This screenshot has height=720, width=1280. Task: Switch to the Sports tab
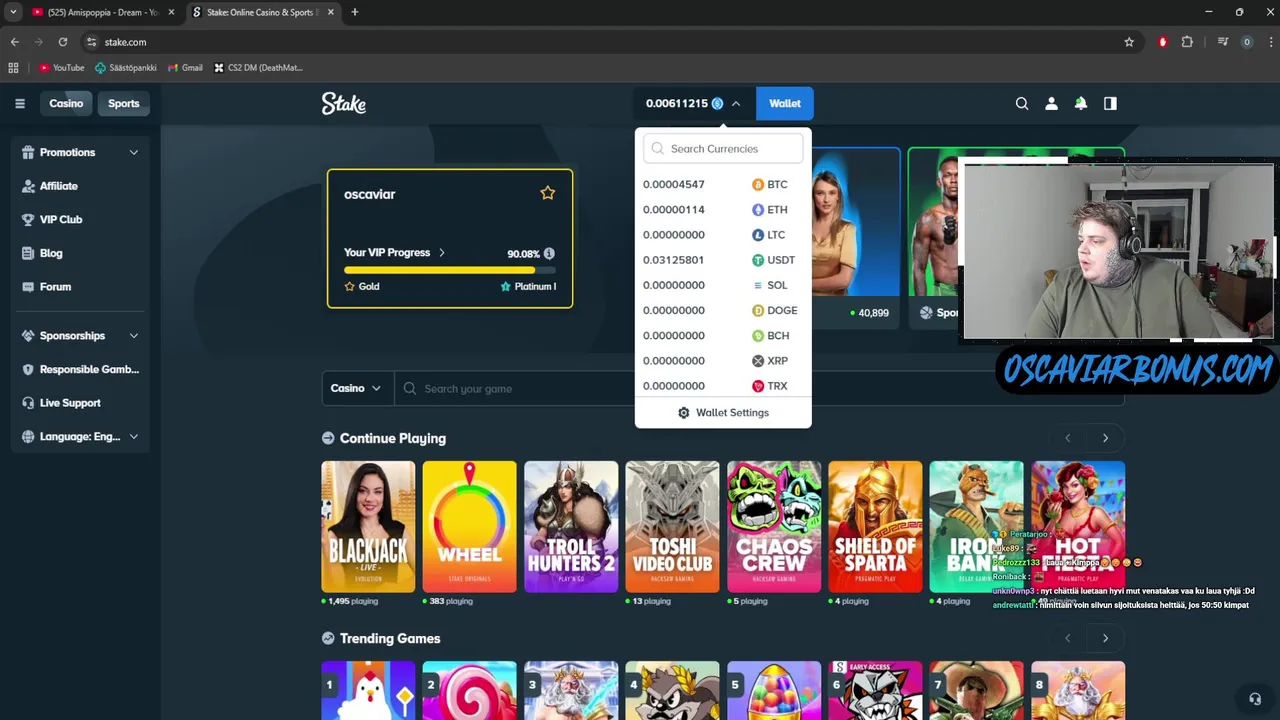pos(124,103)
